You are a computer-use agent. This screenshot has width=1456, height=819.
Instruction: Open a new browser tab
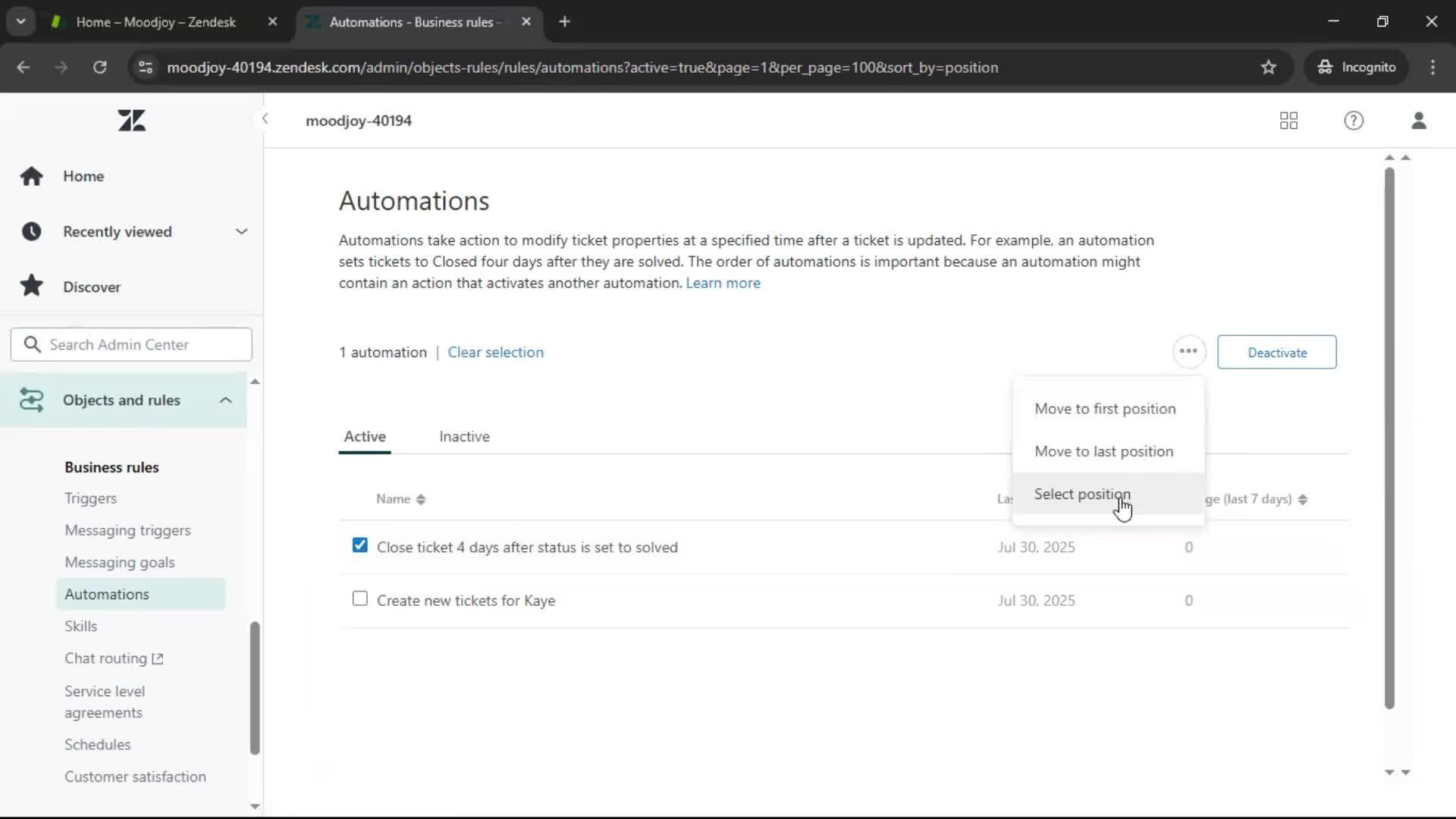564,22
